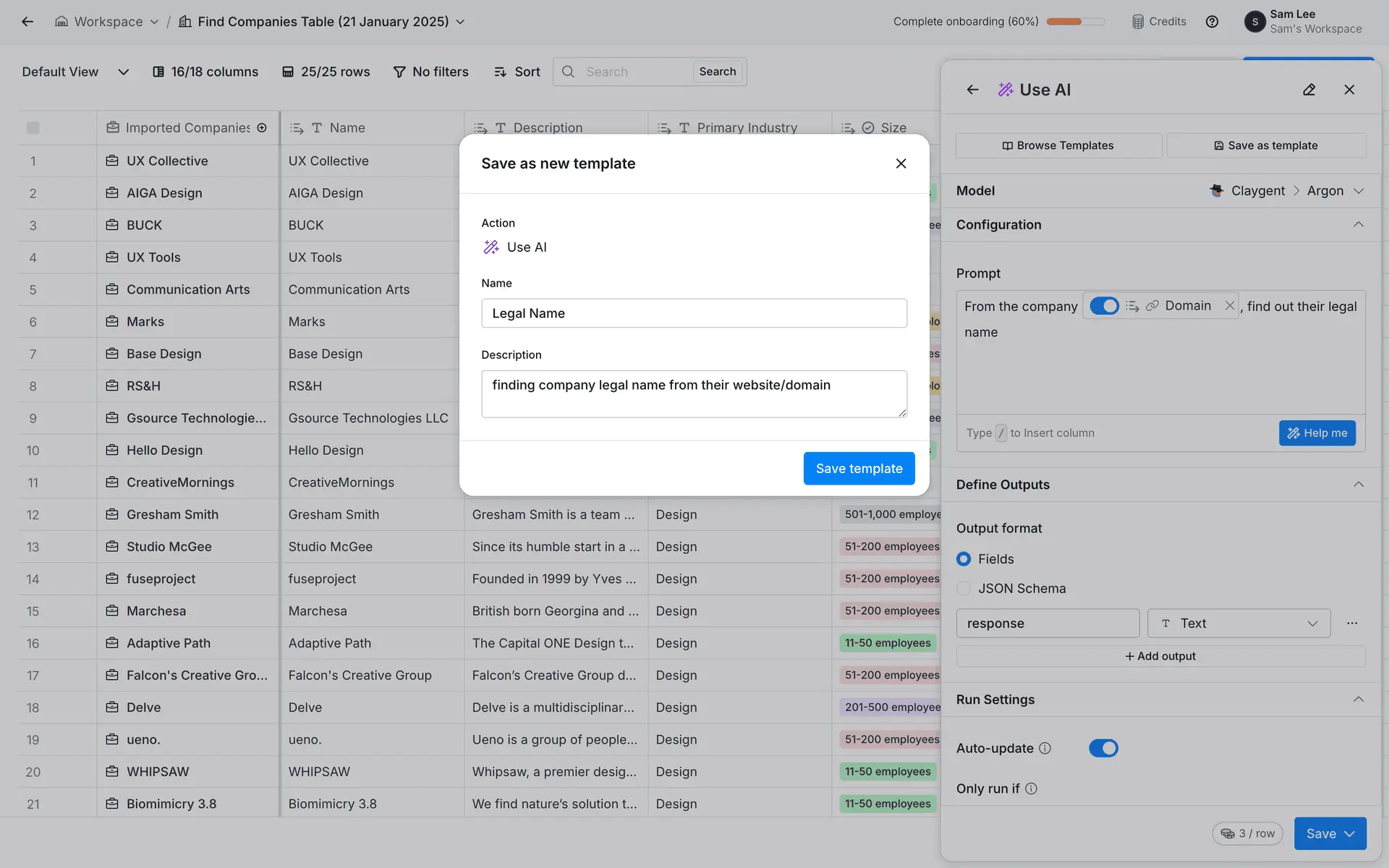Open the response output three-dot menu

pyautogui.click(x=1351, y=623)
